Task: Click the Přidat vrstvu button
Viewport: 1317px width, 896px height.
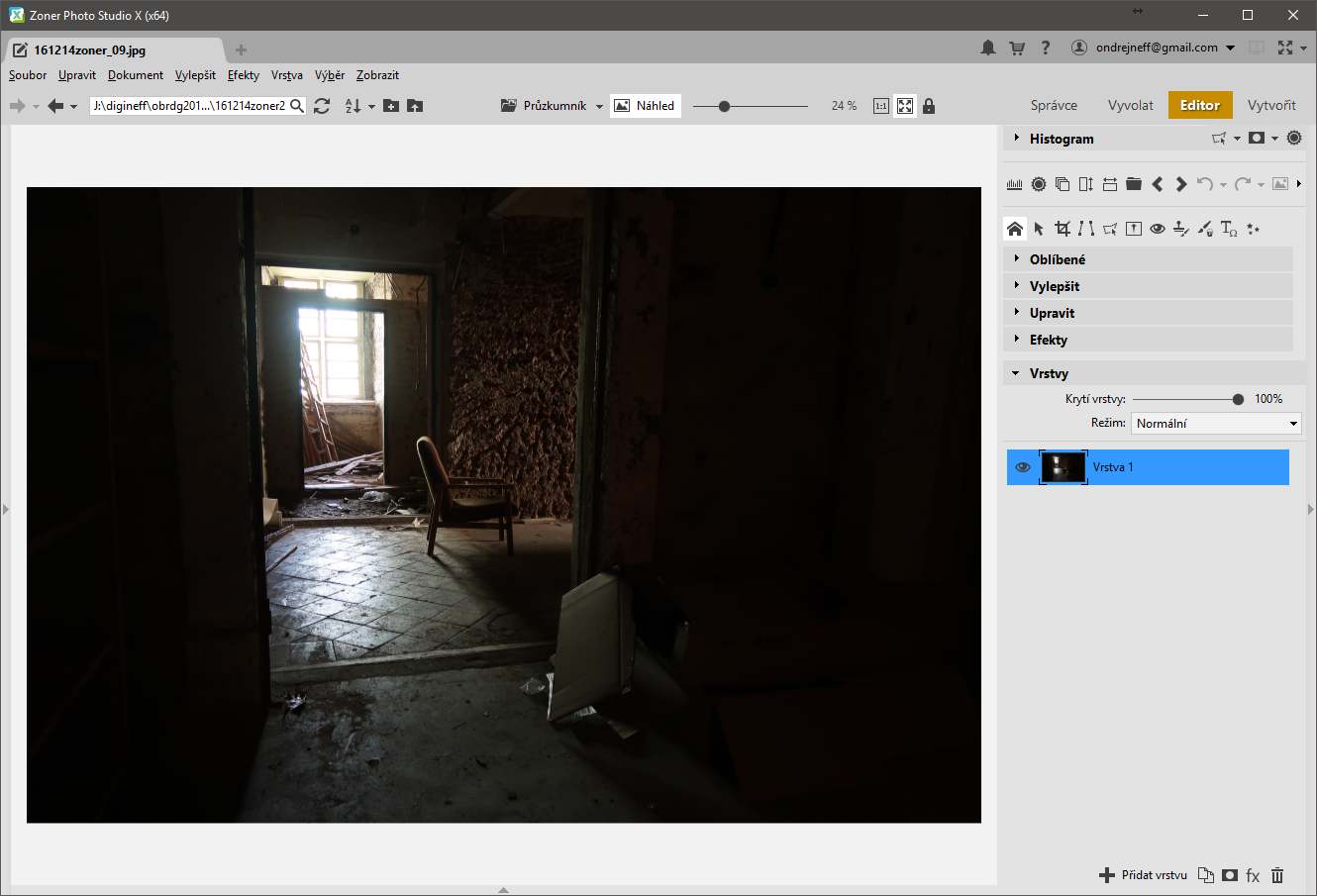Action: (1144, 875)
